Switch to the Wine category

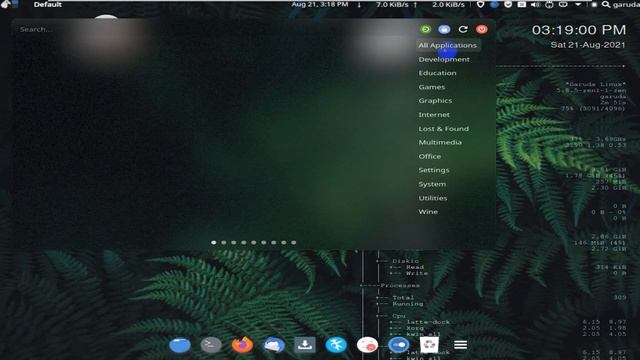coord(428,212)
